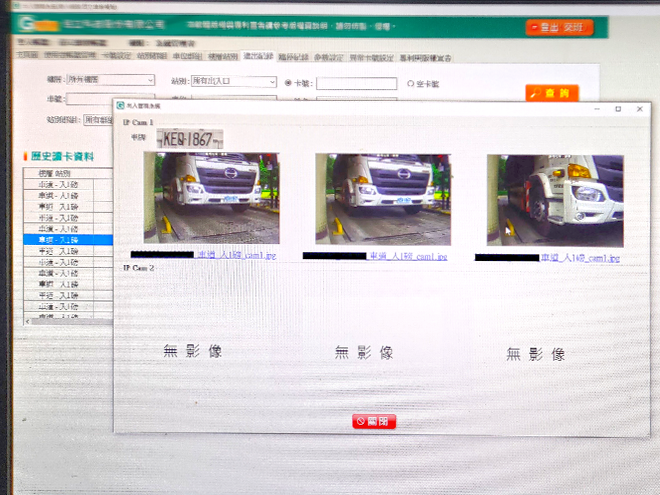Click the dialog's title bar app icon
Viewport: 660px width, 495px height.
(x=120, y=106)
